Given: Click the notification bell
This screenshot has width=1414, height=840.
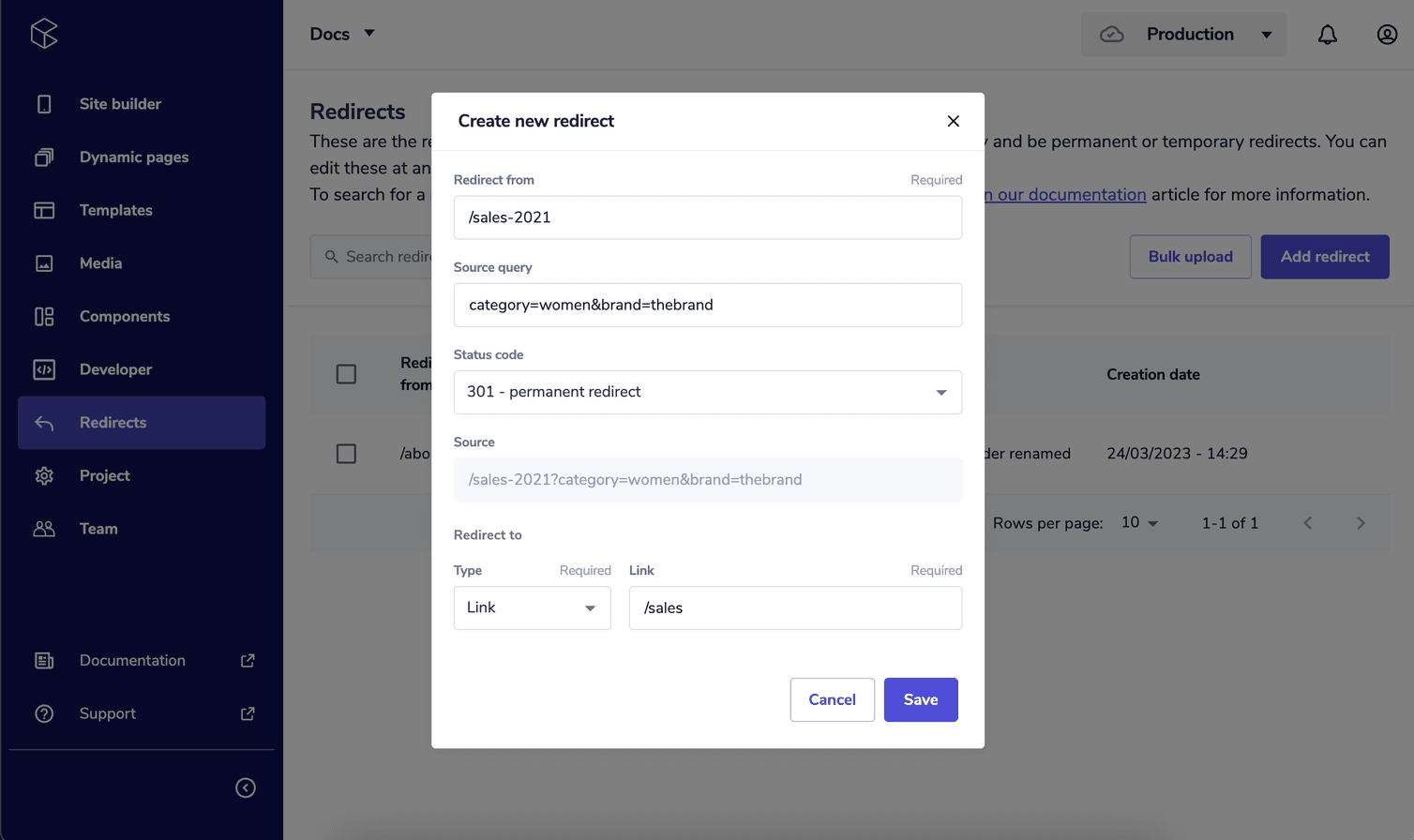Looking at the screenshot, I should (1327, 34).
